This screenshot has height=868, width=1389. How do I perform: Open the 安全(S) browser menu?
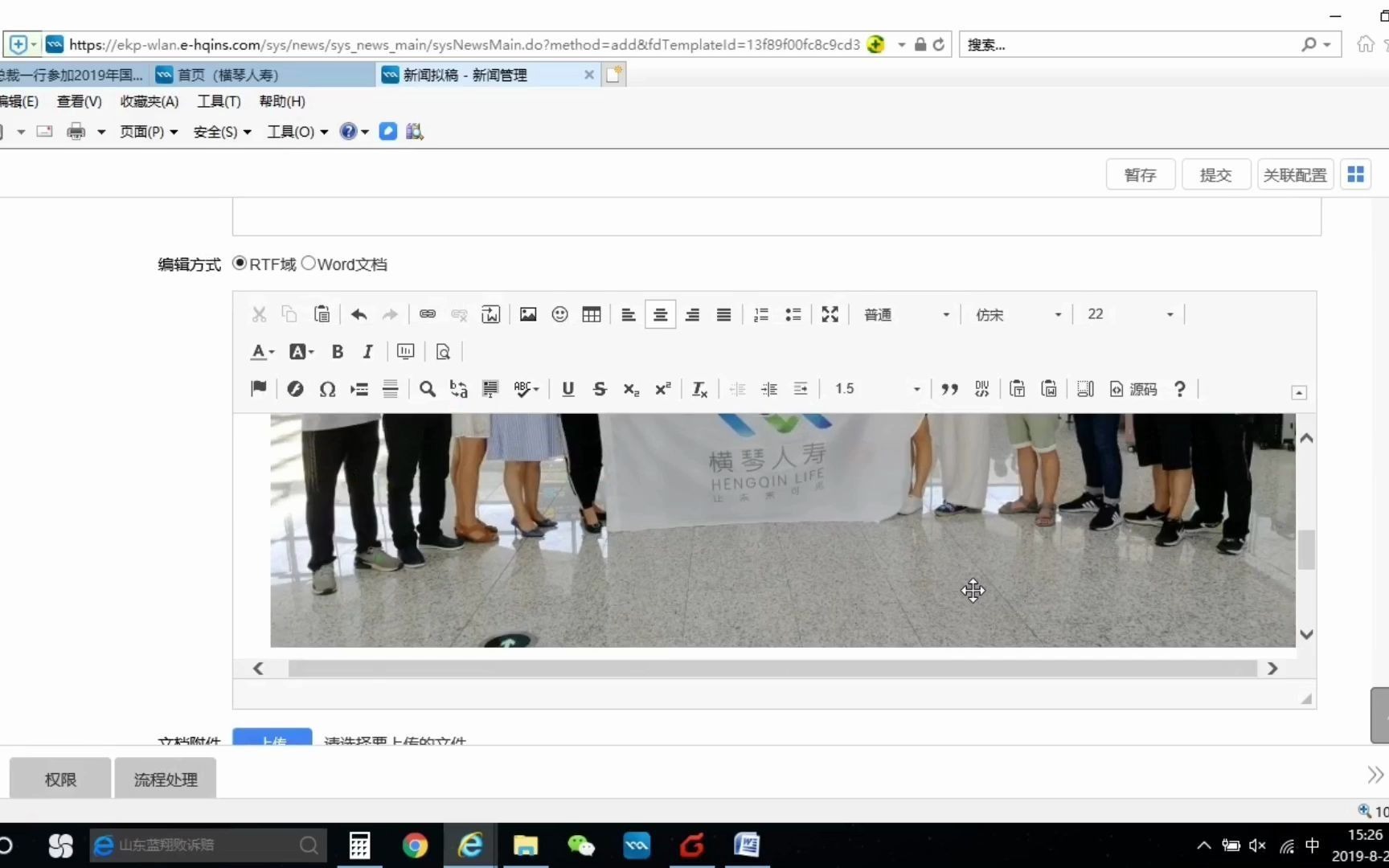point(222,131)
